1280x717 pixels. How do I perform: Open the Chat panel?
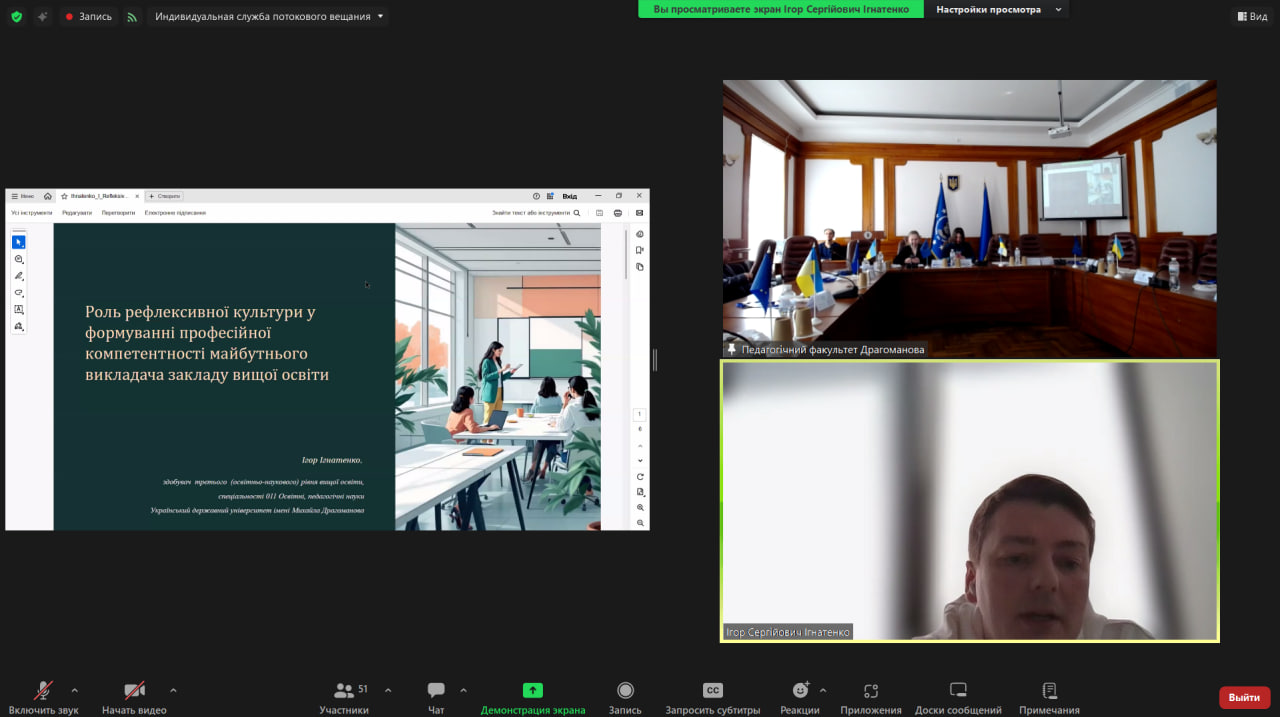coord(436,697)
